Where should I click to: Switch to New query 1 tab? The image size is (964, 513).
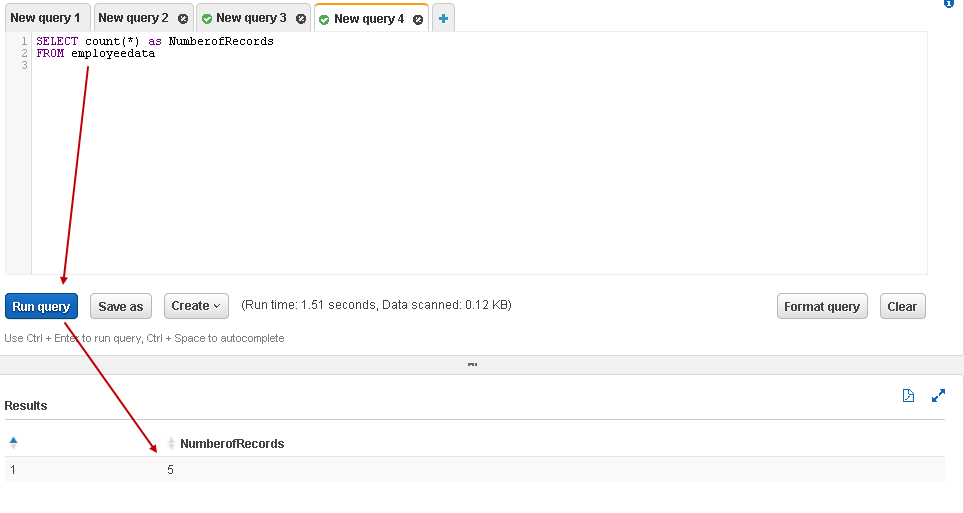click(45, 18)
